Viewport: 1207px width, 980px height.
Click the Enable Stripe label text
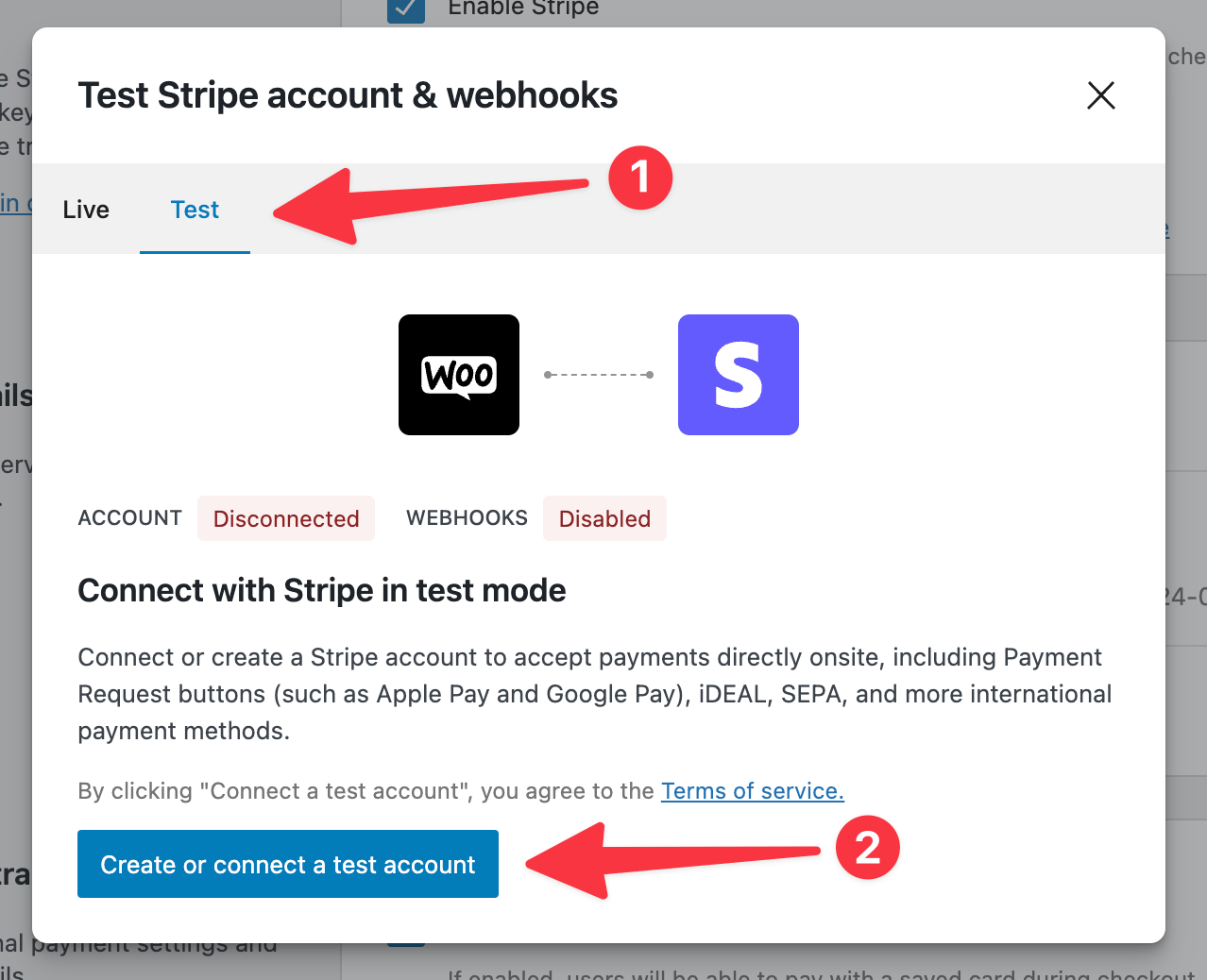(x=523, y=8)
